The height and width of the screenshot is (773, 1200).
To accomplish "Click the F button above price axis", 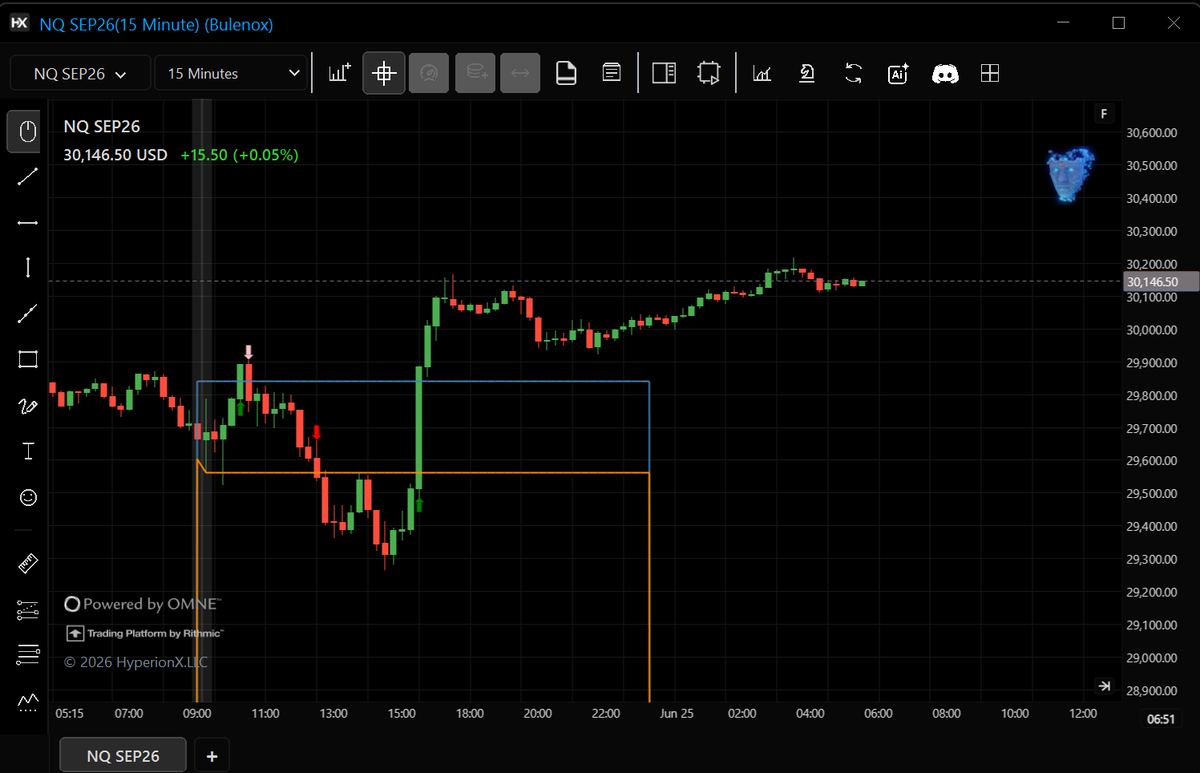I will [x=1104, y=114].
